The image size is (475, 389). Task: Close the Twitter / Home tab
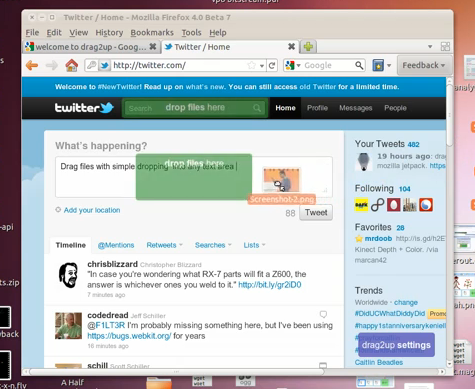pos(291,47)
